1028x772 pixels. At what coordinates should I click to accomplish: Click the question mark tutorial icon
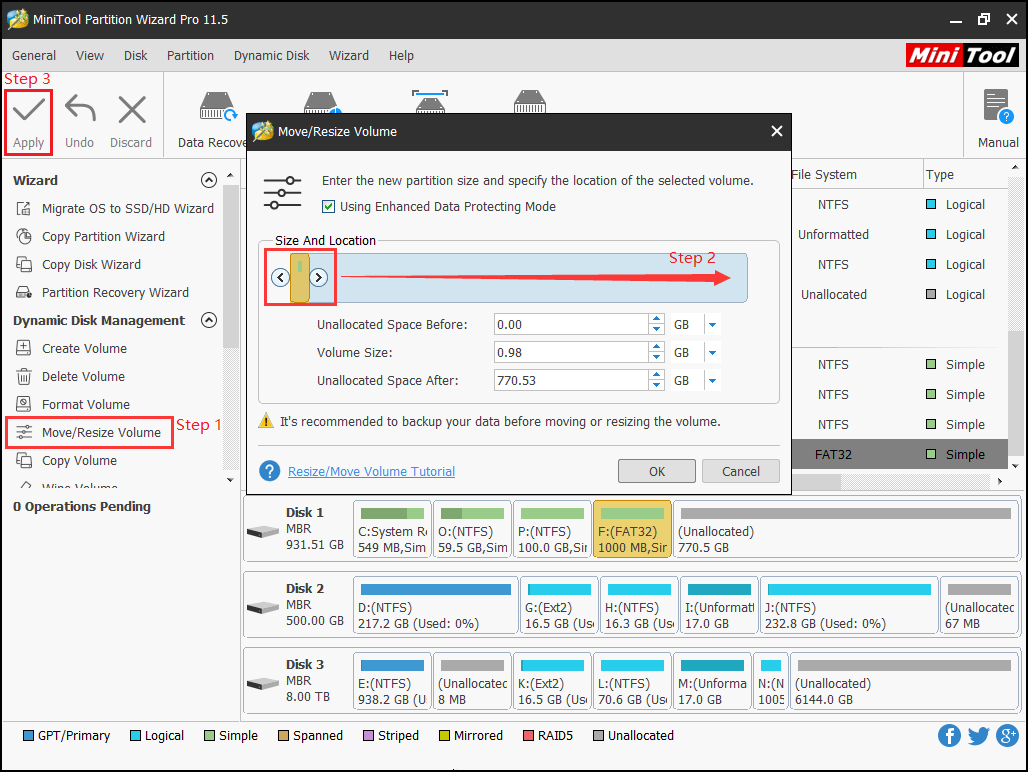click(x=269, y=471)
